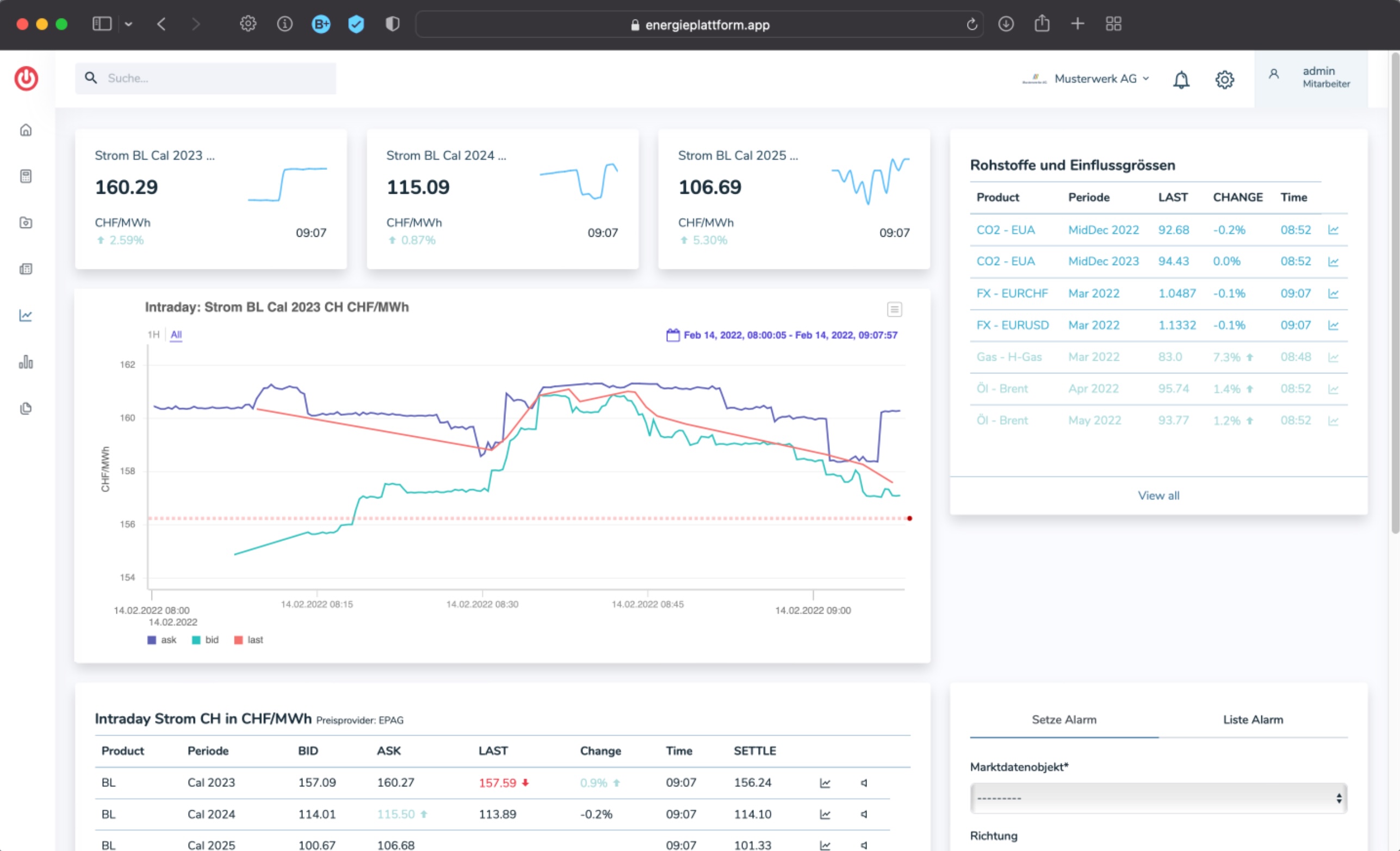
Task: Select the 1H chart range tab
Action: 153,335
